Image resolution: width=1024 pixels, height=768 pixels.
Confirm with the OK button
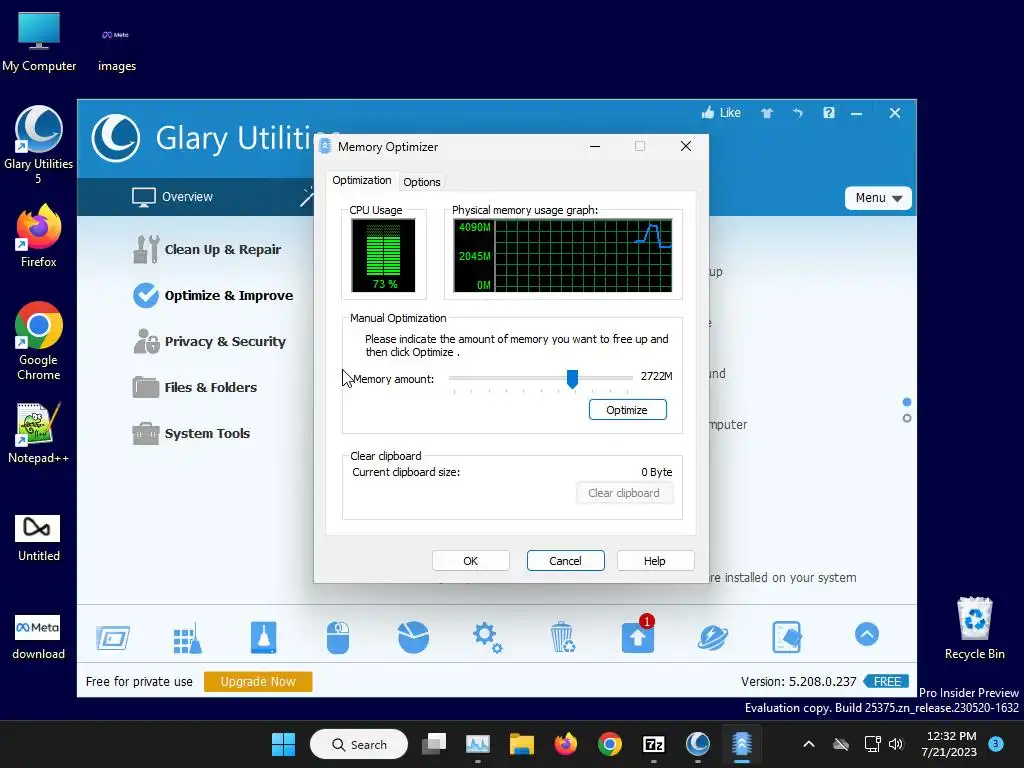[x=470, y=560]
